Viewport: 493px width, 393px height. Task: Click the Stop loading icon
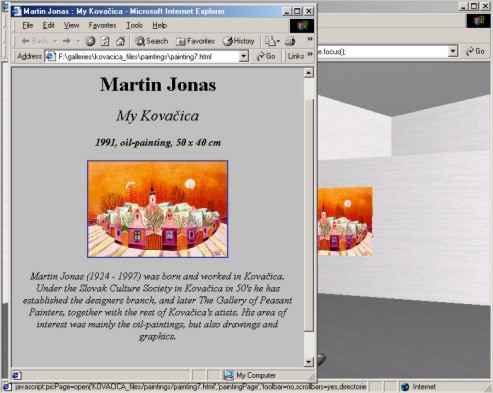tap(90, 41)
